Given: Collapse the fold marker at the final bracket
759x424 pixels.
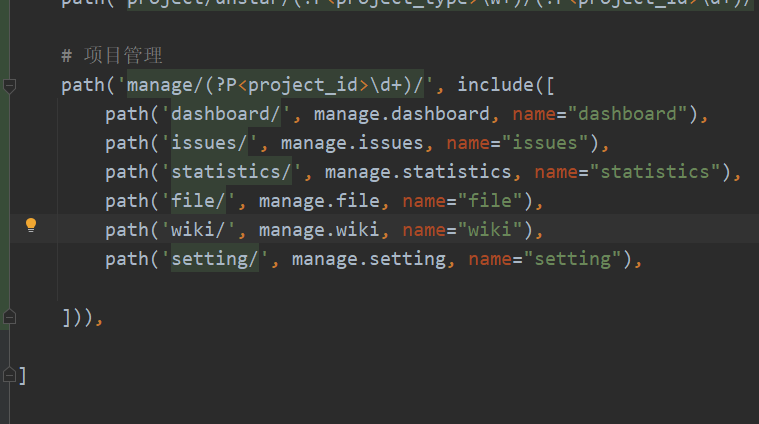Looking at the screenshot, I should click(x=9, y=375).
